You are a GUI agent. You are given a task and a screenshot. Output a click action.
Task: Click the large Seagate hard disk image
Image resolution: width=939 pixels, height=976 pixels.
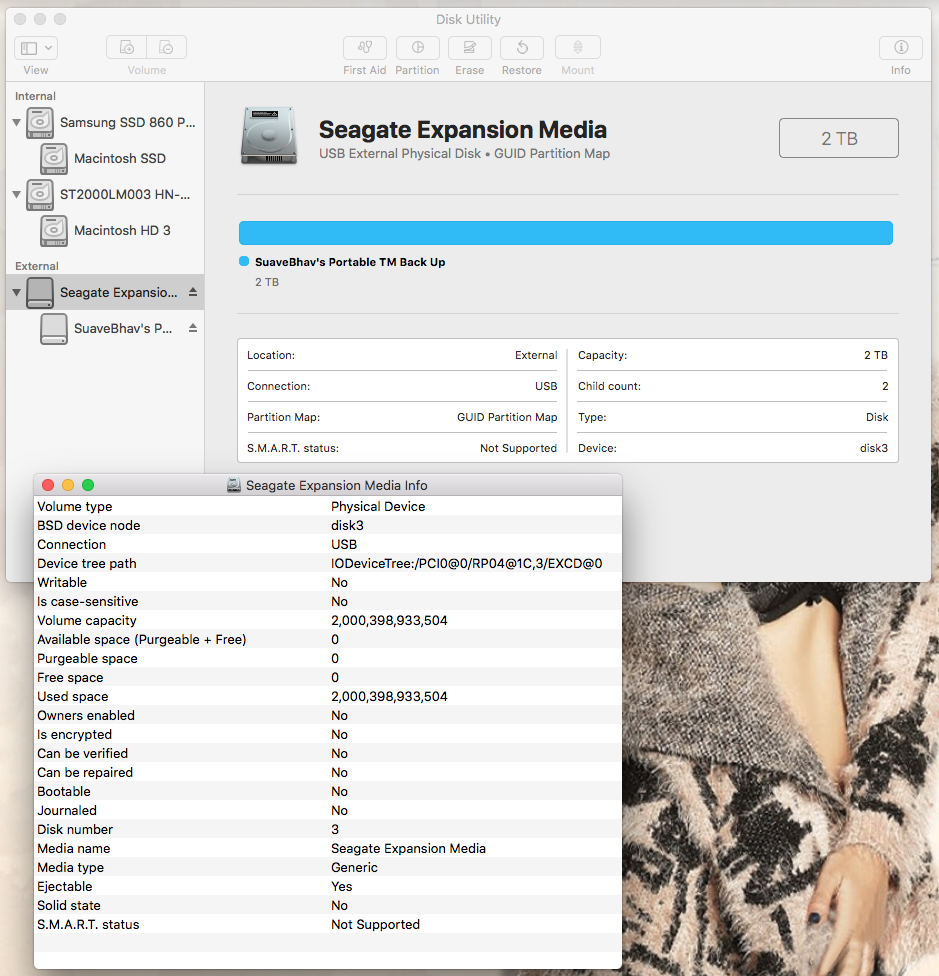[x=269, y=136]
